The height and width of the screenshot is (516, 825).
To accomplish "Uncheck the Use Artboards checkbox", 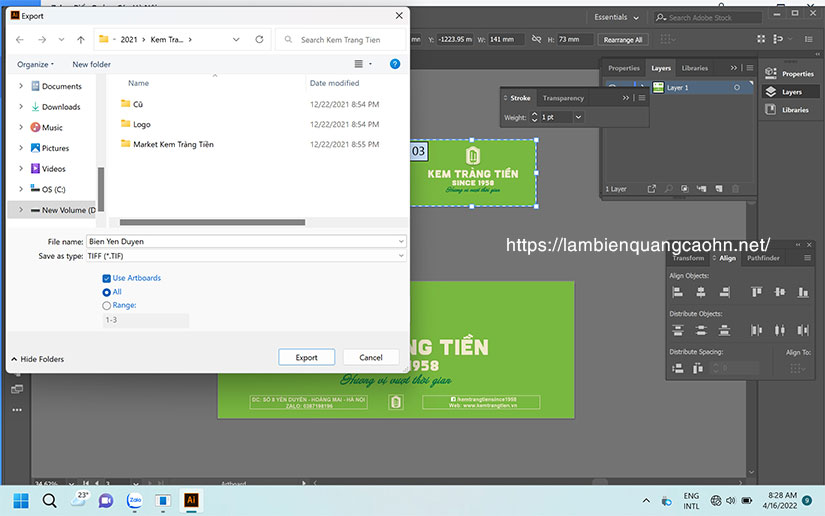I will [107, 278].
